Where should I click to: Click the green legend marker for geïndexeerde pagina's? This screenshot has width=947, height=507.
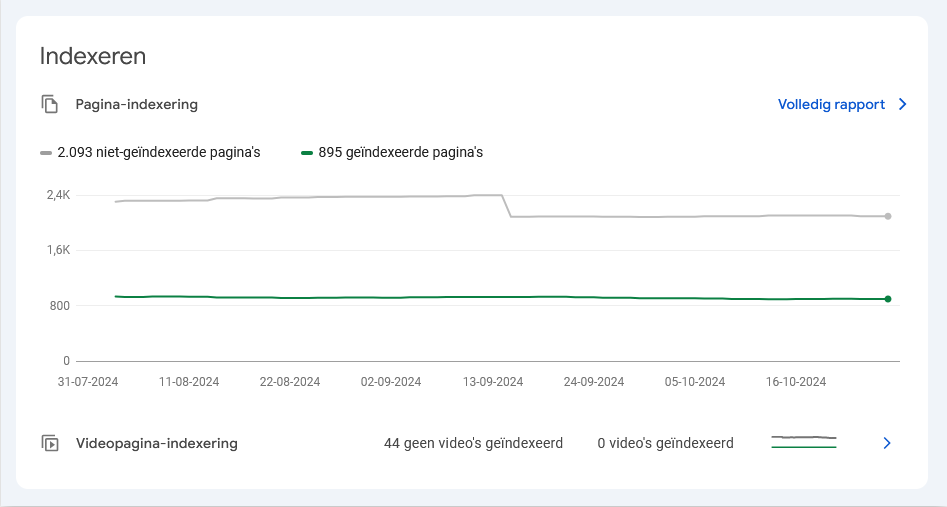[307, 153]
